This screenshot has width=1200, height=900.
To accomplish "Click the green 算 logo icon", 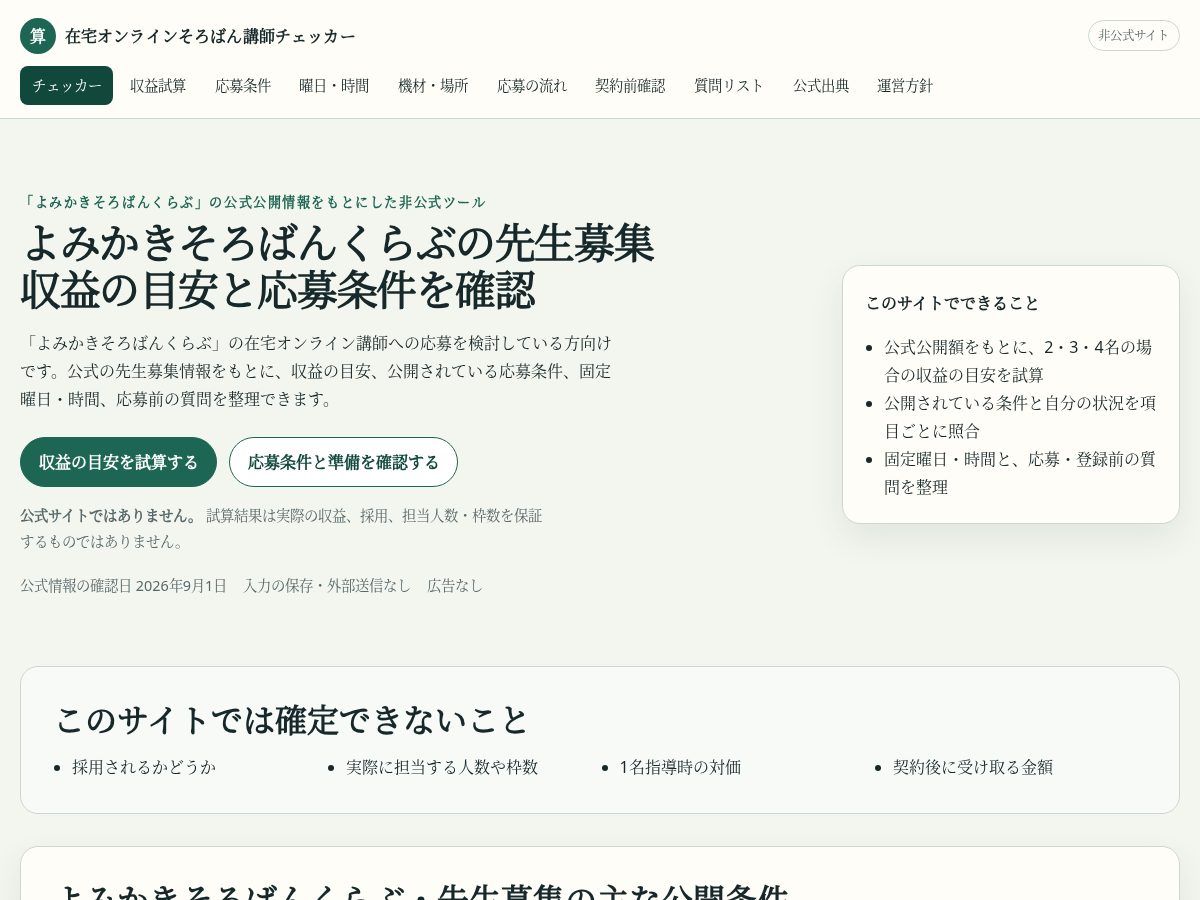I will point(38,36).
